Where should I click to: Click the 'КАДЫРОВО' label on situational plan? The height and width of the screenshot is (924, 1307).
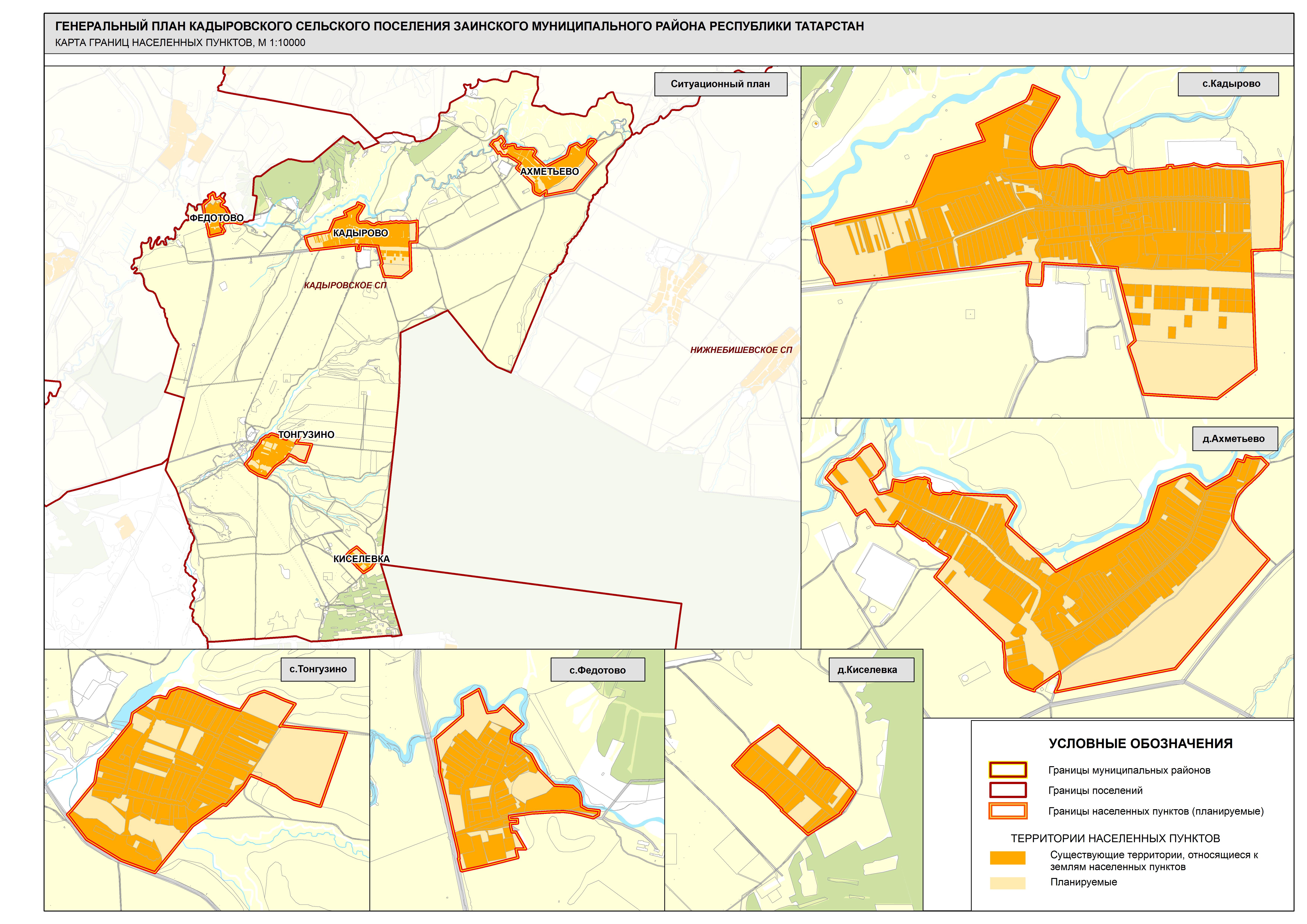(x=360, y=233)
